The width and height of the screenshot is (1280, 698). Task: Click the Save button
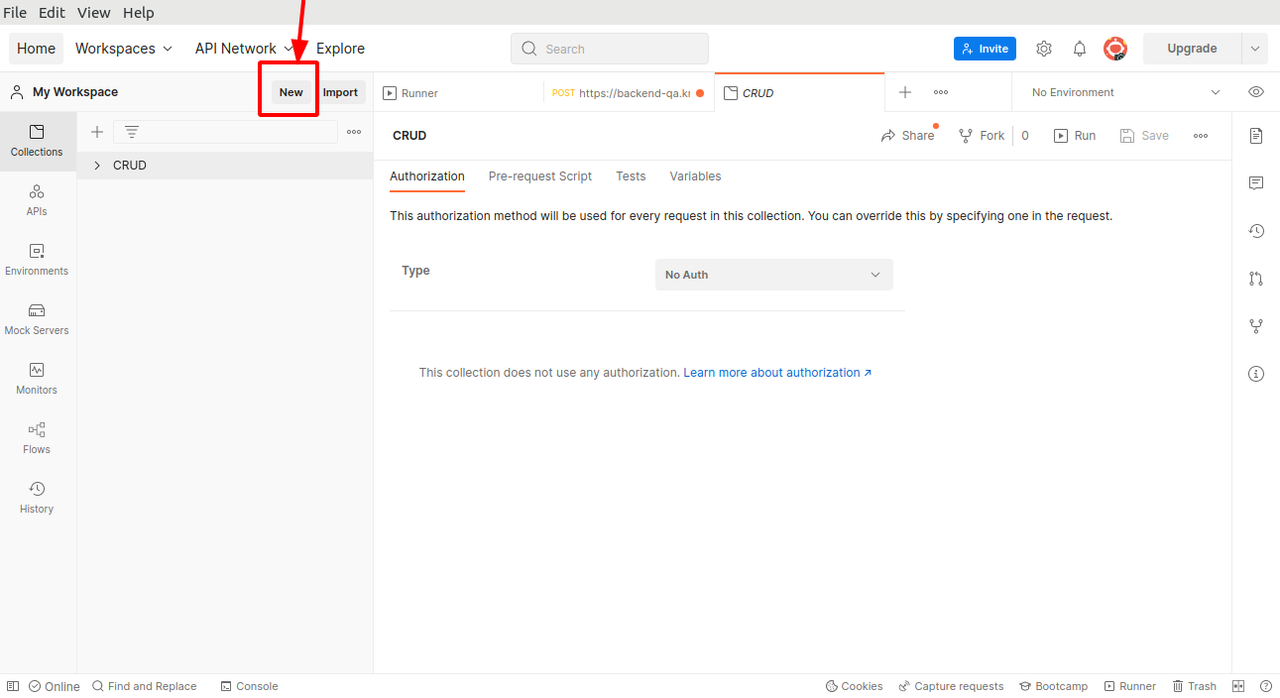pyautogui.click(x=1144, y=136)
